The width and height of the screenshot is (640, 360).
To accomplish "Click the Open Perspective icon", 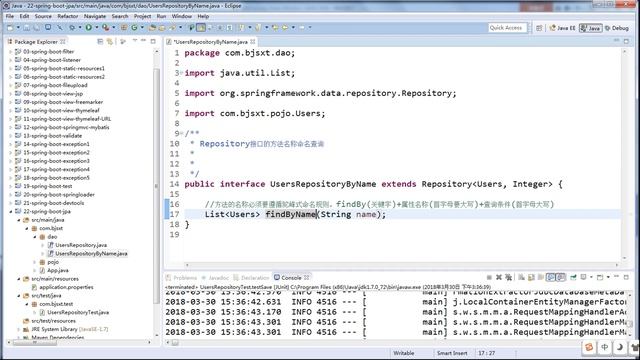I will [539, 28].
